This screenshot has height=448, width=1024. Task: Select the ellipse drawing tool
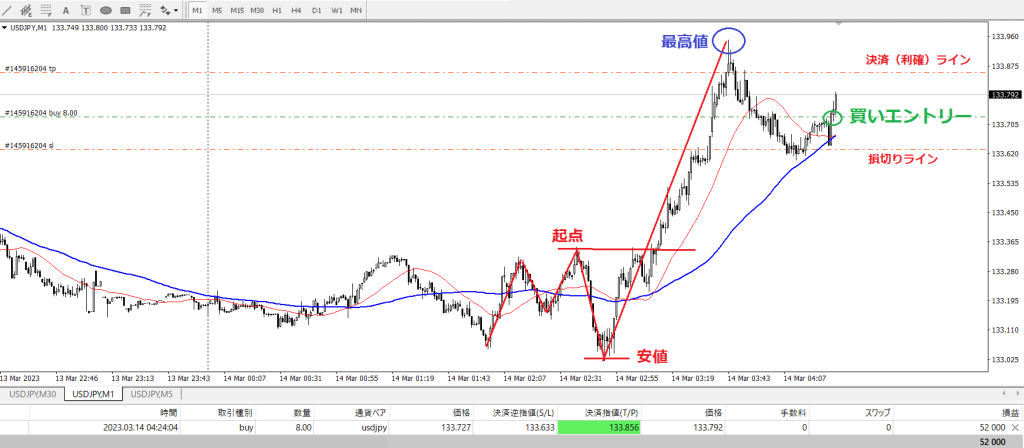point(106,10)
